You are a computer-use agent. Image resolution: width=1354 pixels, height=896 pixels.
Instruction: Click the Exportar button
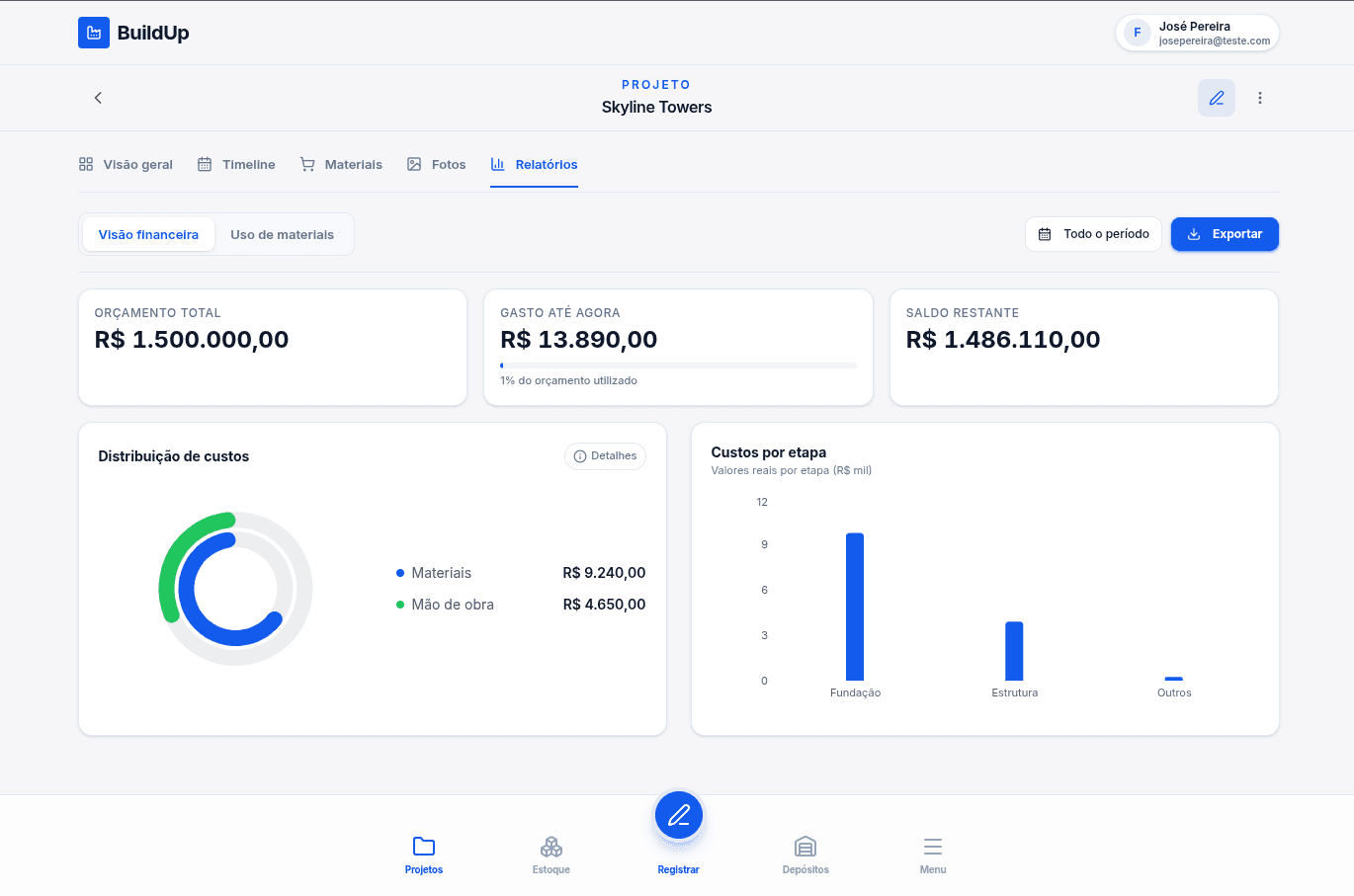pos(1225,234)
